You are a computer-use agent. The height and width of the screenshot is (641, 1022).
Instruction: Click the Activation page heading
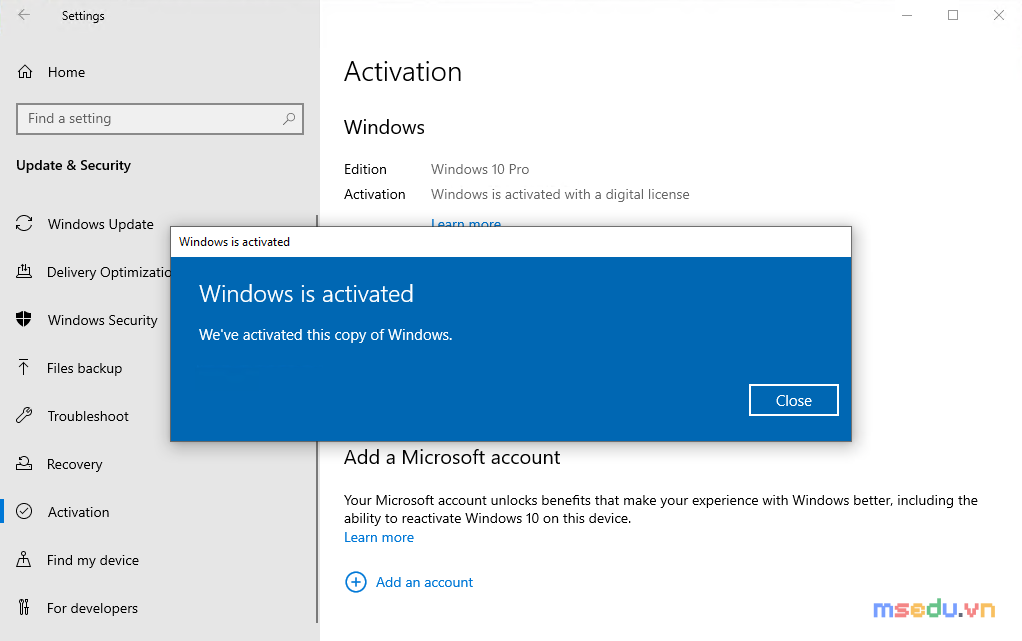(x=403, y=72)
